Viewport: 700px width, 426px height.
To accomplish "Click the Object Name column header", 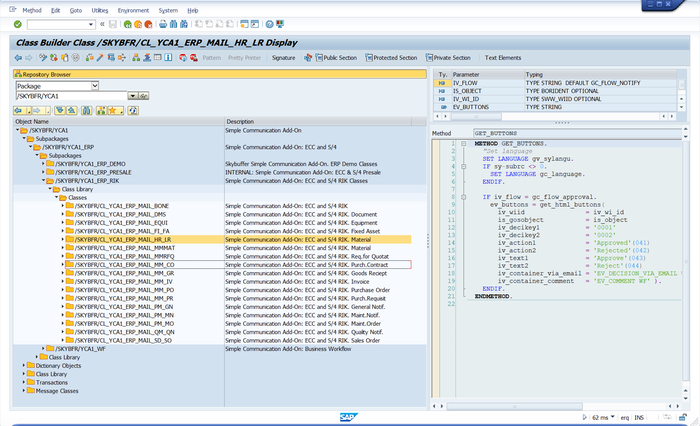I will tap(118, 121).
